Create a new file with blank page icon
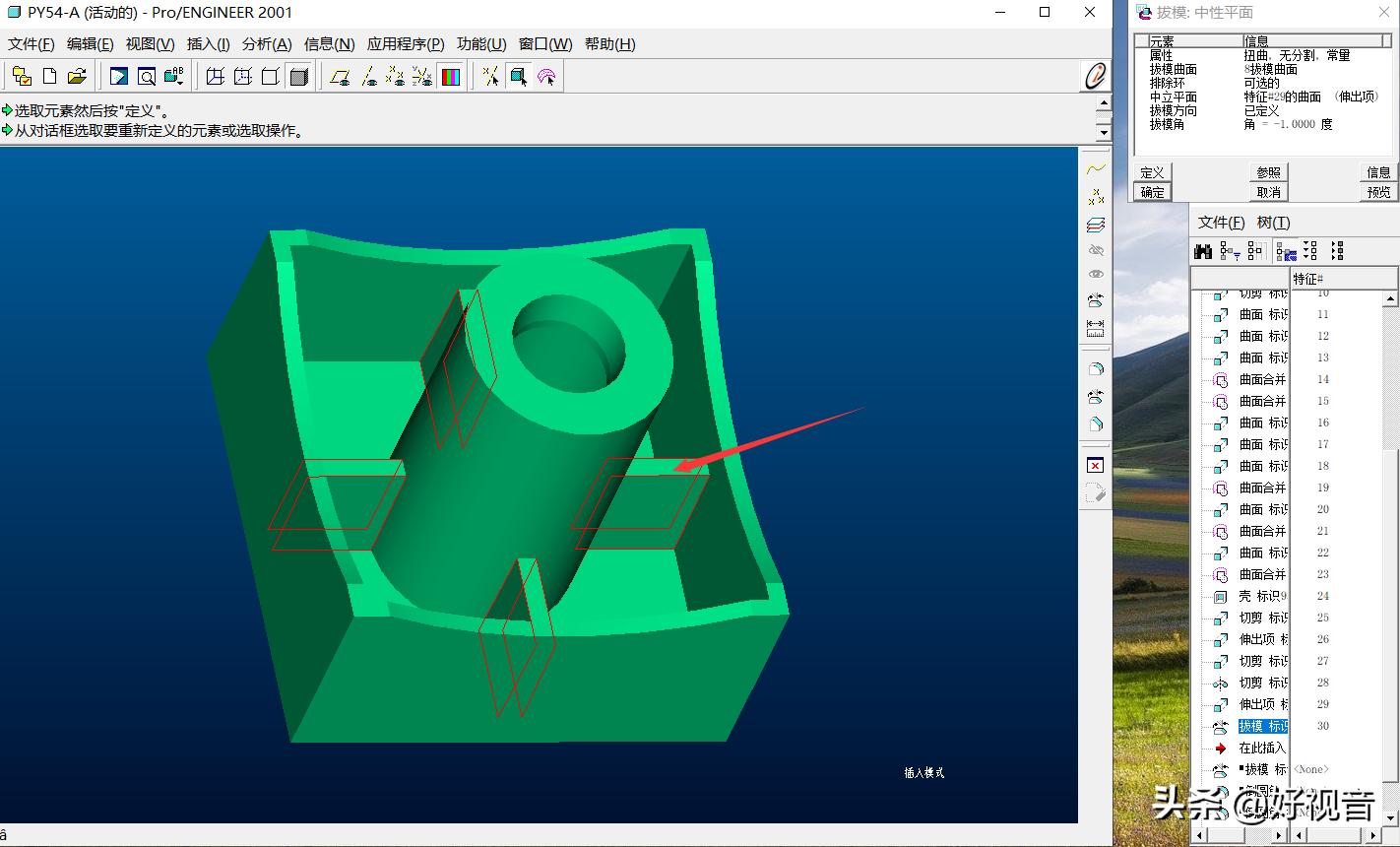This screenshot has width=1400, height=847. (x=49, y=77)
